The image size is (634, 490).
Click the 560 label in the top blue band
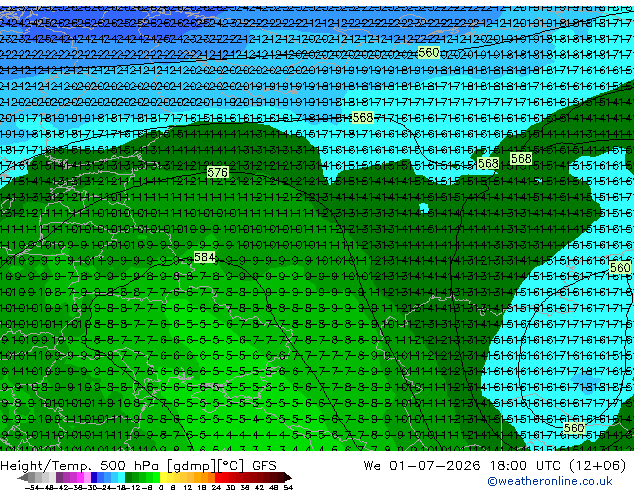click(x=429, y=53)
